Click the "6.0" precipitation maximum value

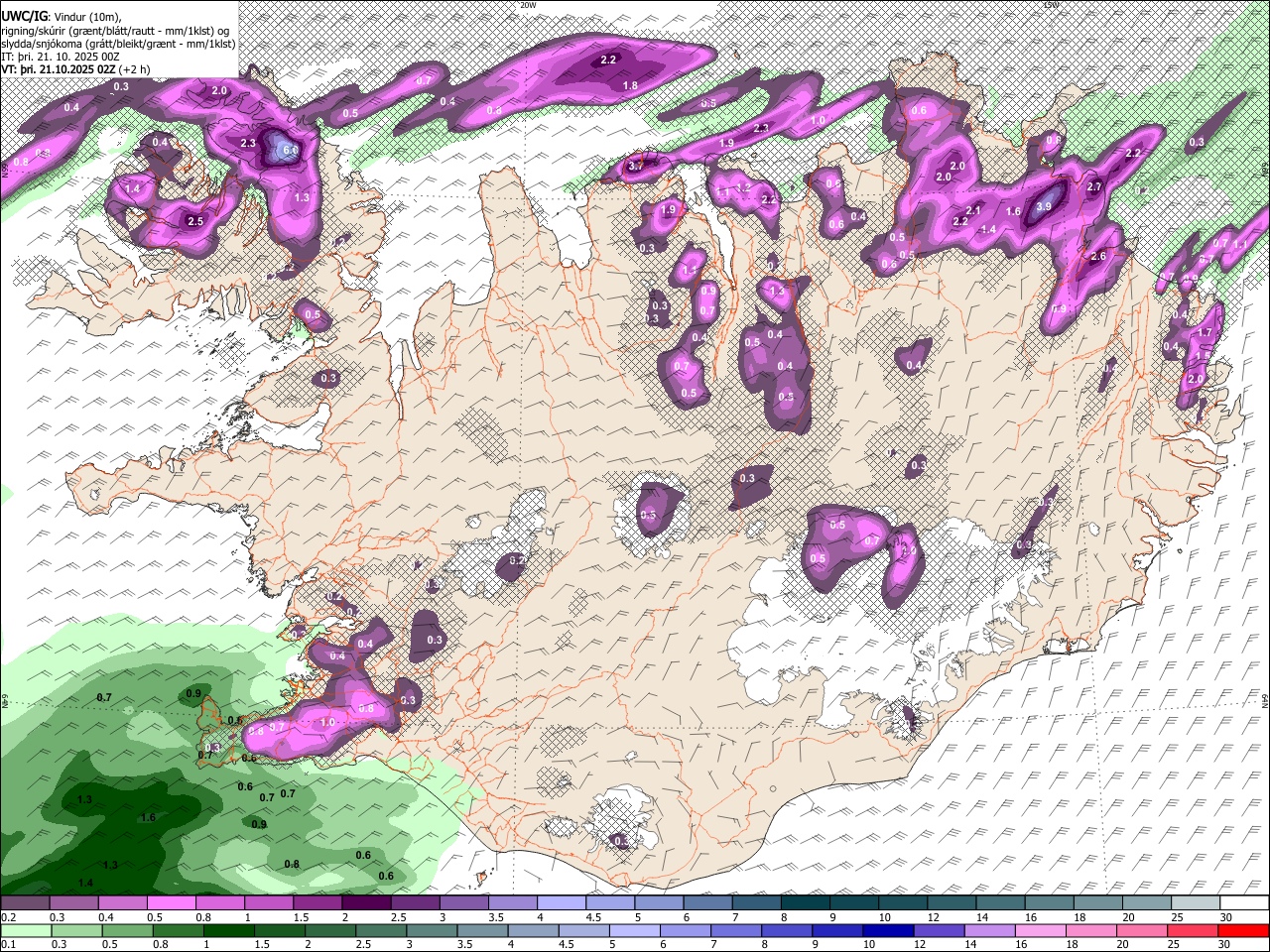pos(290,151)
